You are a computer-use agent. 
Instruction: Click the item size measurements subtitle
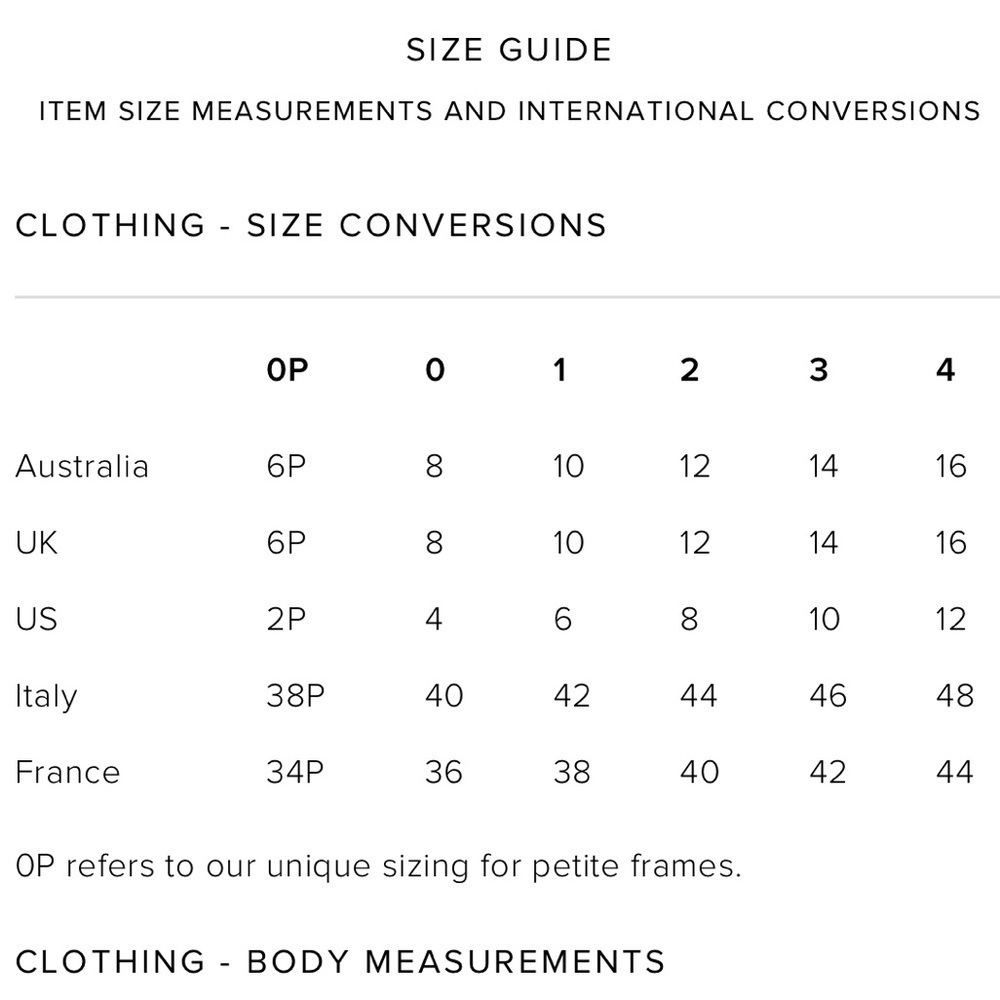tap(509, 111)
